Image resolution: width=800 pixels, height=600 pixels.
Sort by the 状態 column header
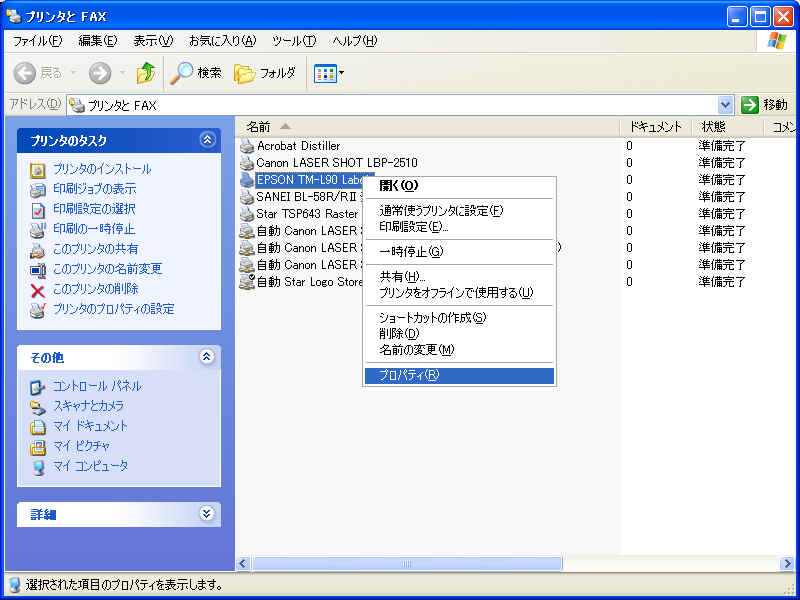tap(727, 127)
